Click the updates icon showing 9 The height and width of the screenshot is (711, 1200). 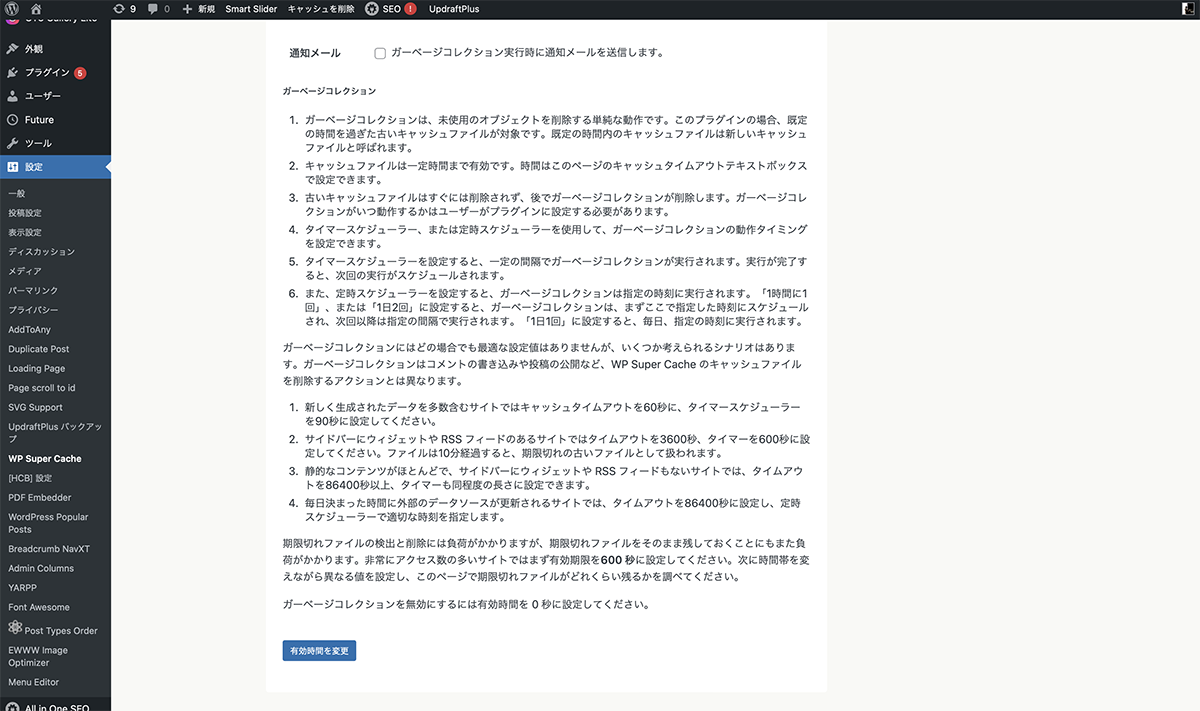[x=119, y=9]
